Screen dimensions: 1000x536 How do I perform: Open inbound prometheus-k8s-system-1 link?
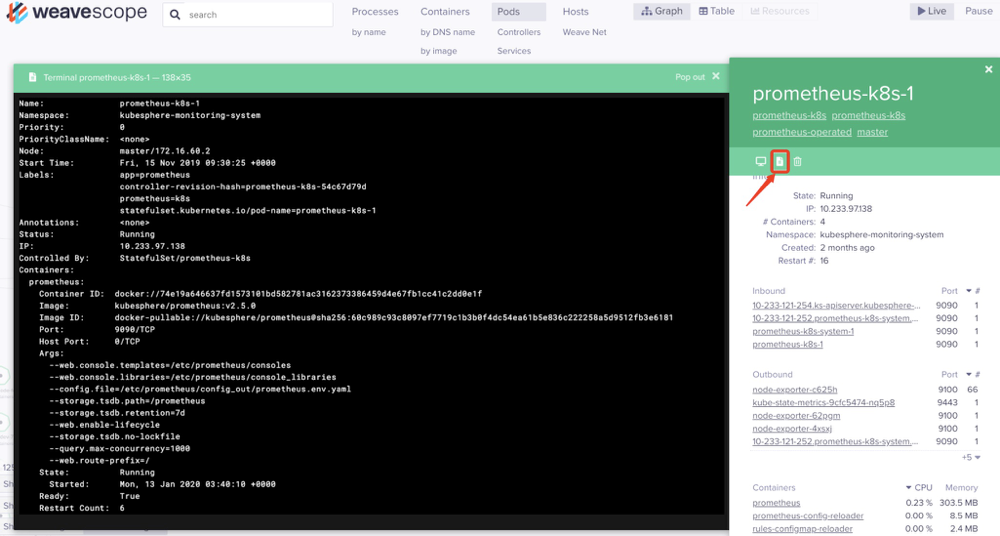point(803,331)
